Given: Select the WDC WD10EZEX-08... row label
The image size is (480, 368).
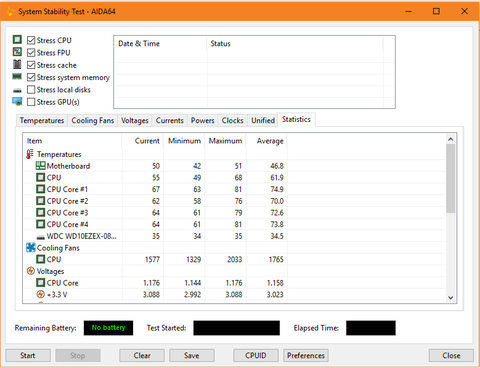Looking at the screenshot, I should [x=82, y=236].
